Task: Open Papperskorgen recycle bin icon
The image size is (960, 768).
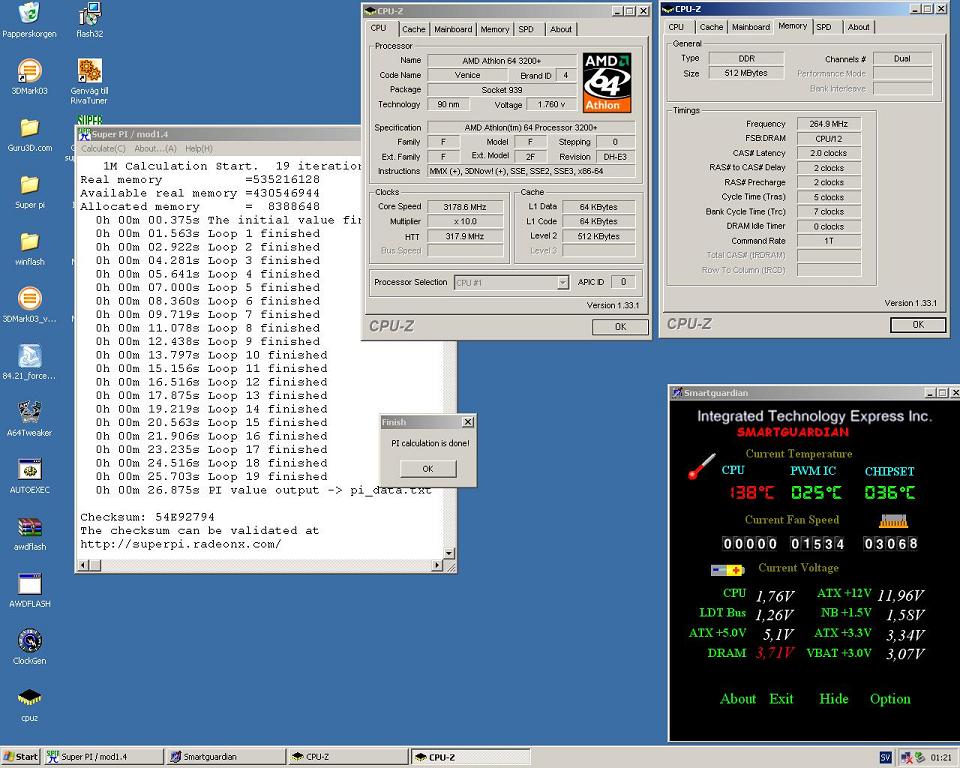Action: coord(29,13)
